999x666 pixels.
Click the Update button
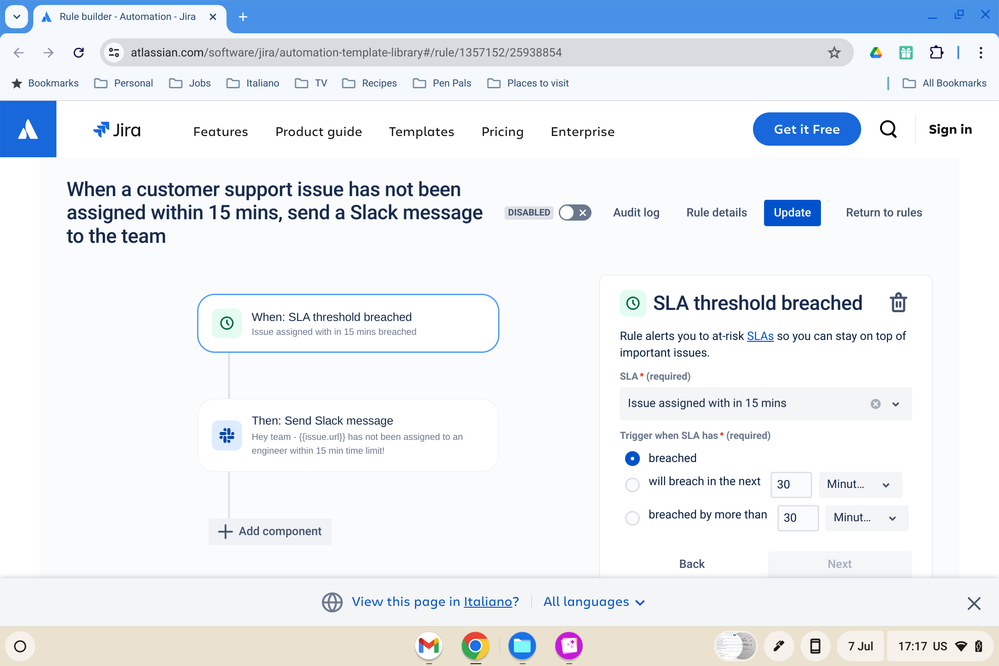(792, 213)
